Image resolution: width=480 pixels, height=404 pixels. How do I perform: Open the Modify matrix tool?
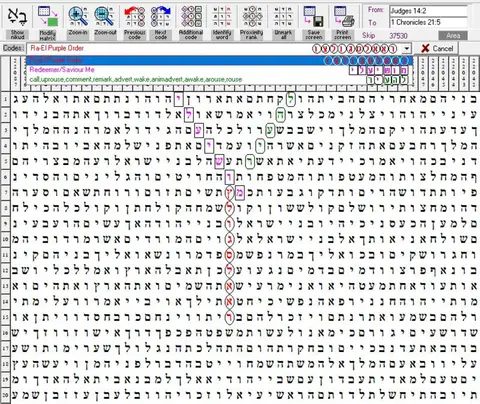tap(48, 21)
